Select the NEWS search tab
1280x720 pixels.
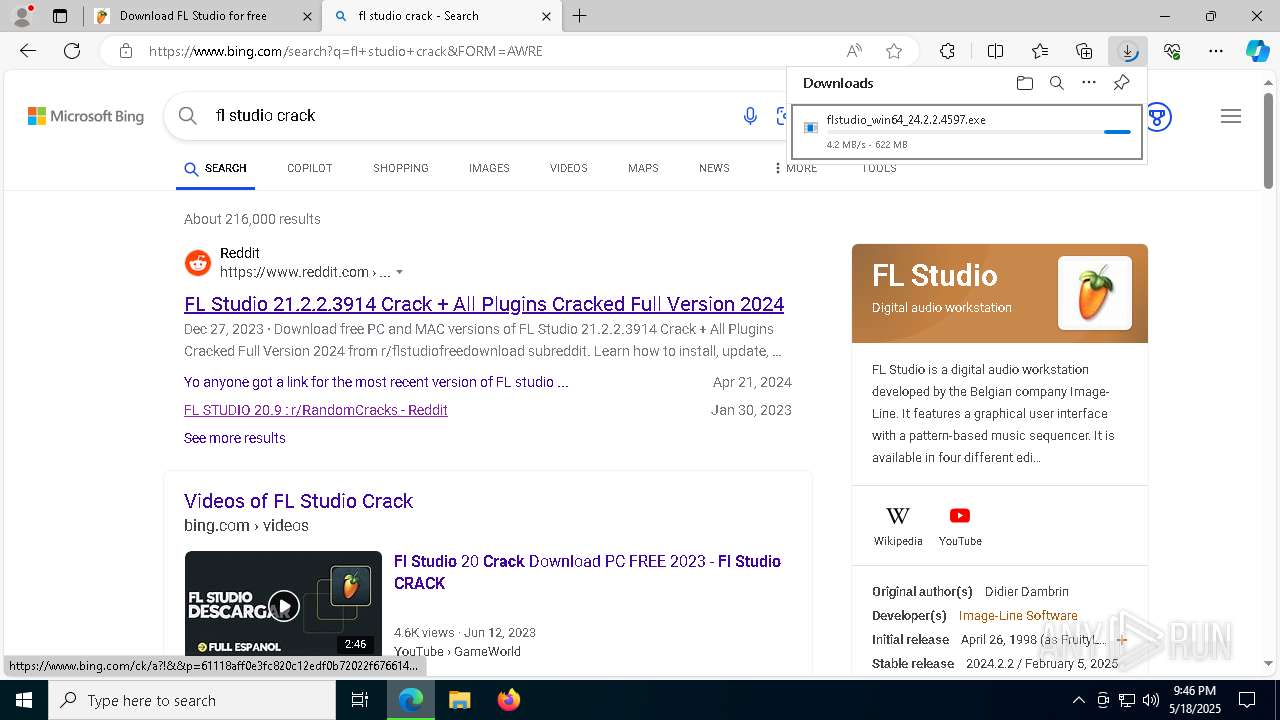714,168
